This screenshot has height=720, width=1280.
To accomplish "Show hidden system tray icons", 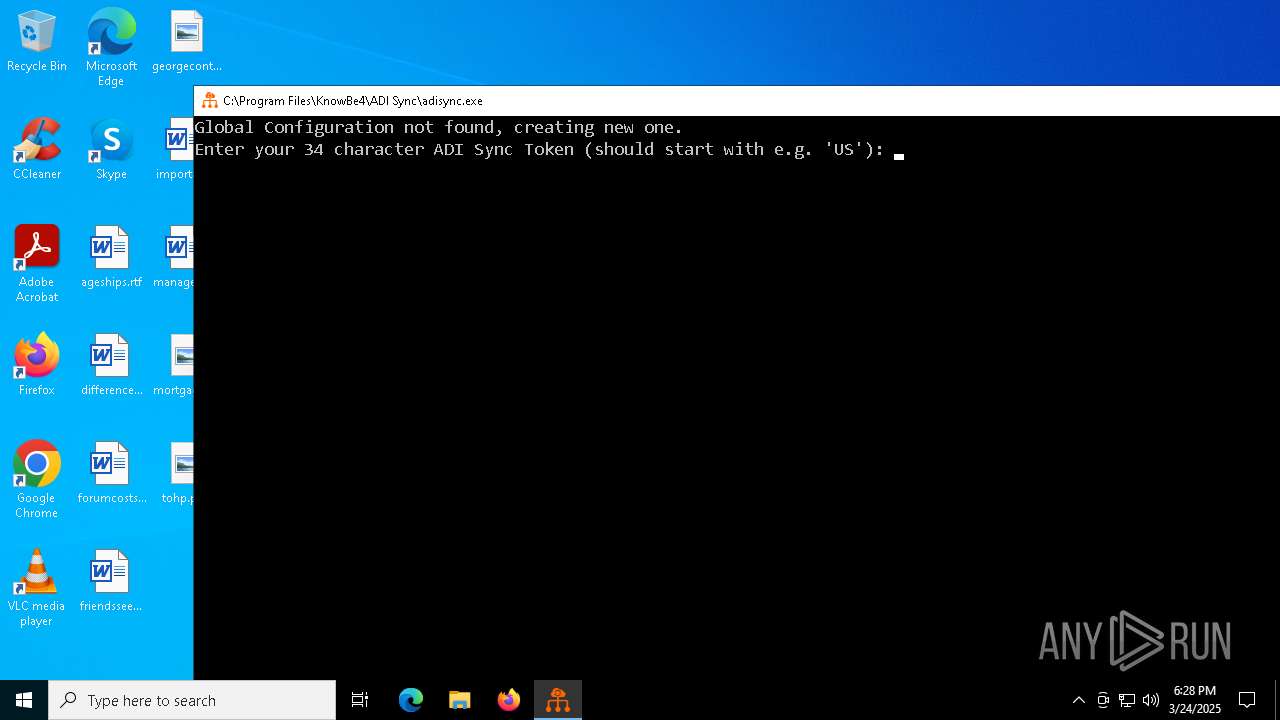I will (x=1078, y=700).
